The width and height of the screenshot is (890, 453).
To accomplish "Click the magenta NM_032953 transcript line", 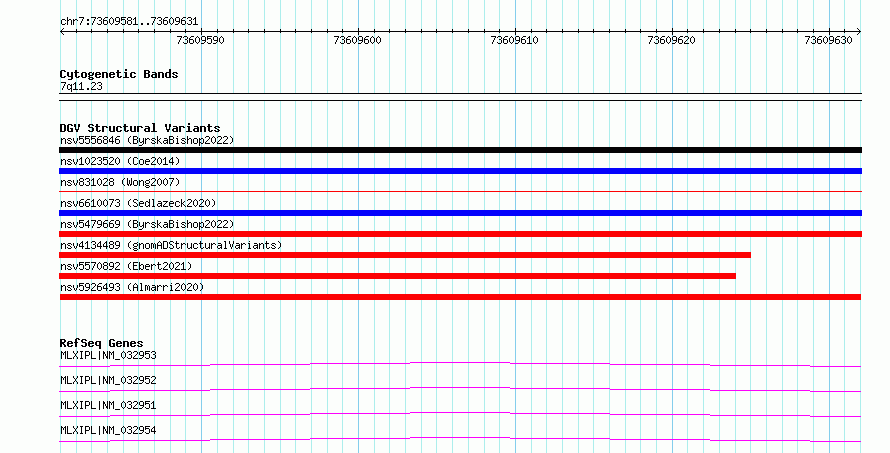I will click(x=460, y=364).
